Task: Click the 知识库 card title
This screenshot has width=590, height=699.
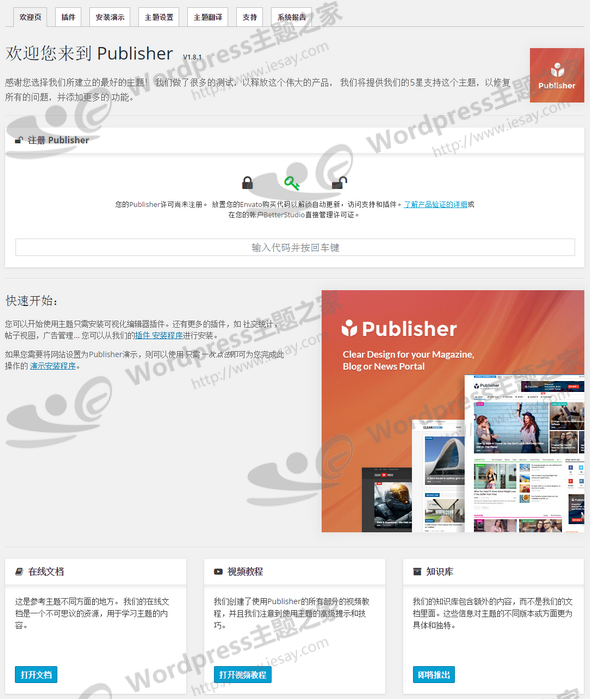Action: point(440,572)
